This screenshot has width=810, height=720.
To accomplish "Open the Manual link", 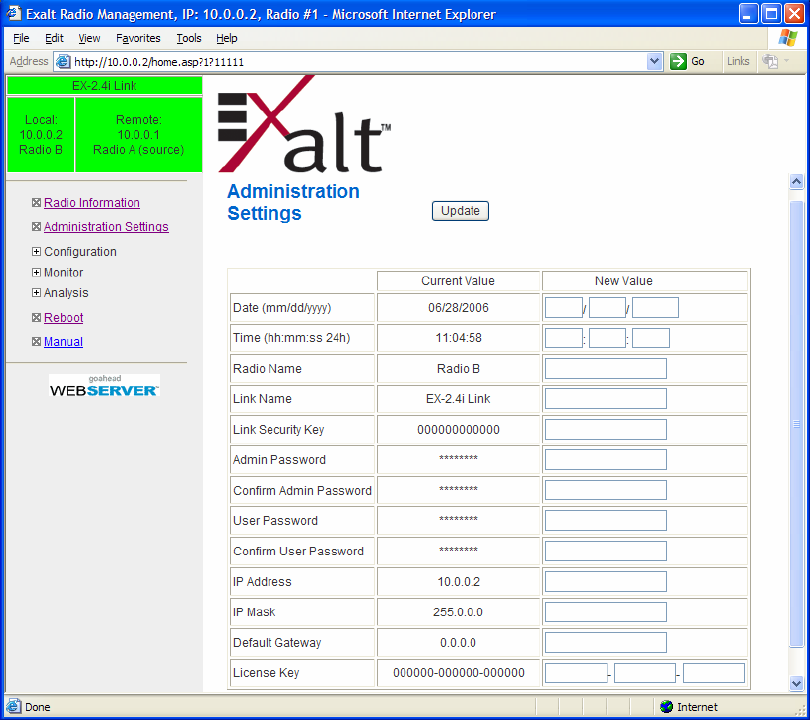I will pyautogui.click(x=64, y=341).
